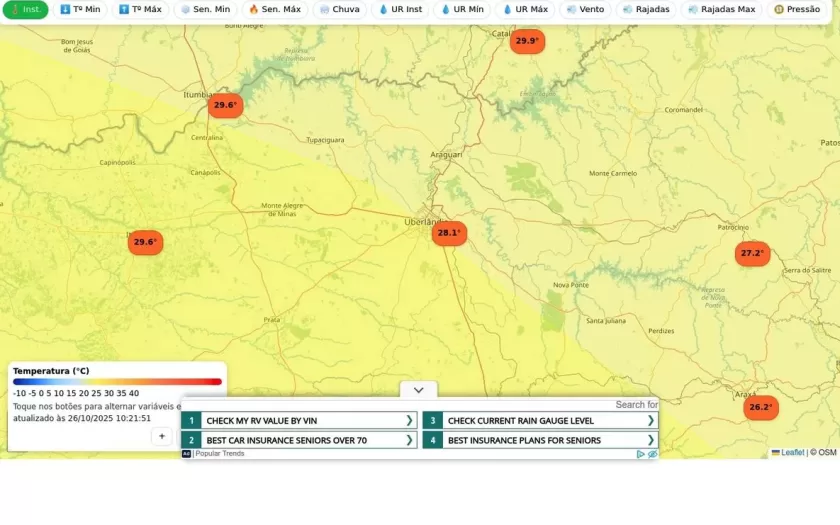The width and height of the screenshot is (840, 525).
Task: Click the 29.6° marker near Ituiutaba
Action: pyautogui.click(x=145, y=242)
